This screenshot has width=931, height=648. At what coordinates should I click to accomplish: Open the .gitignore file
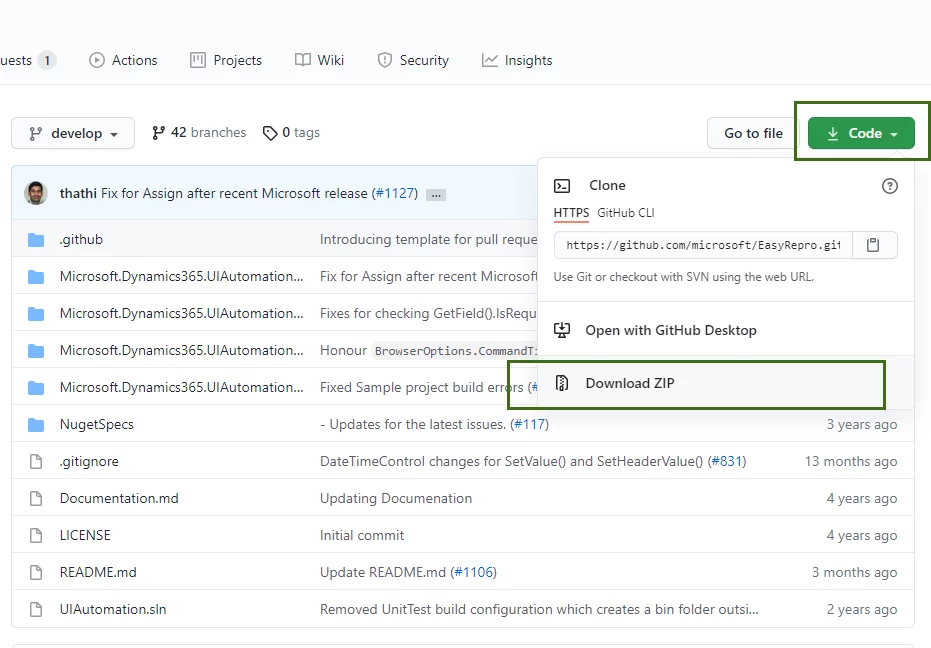click(89, 461)
